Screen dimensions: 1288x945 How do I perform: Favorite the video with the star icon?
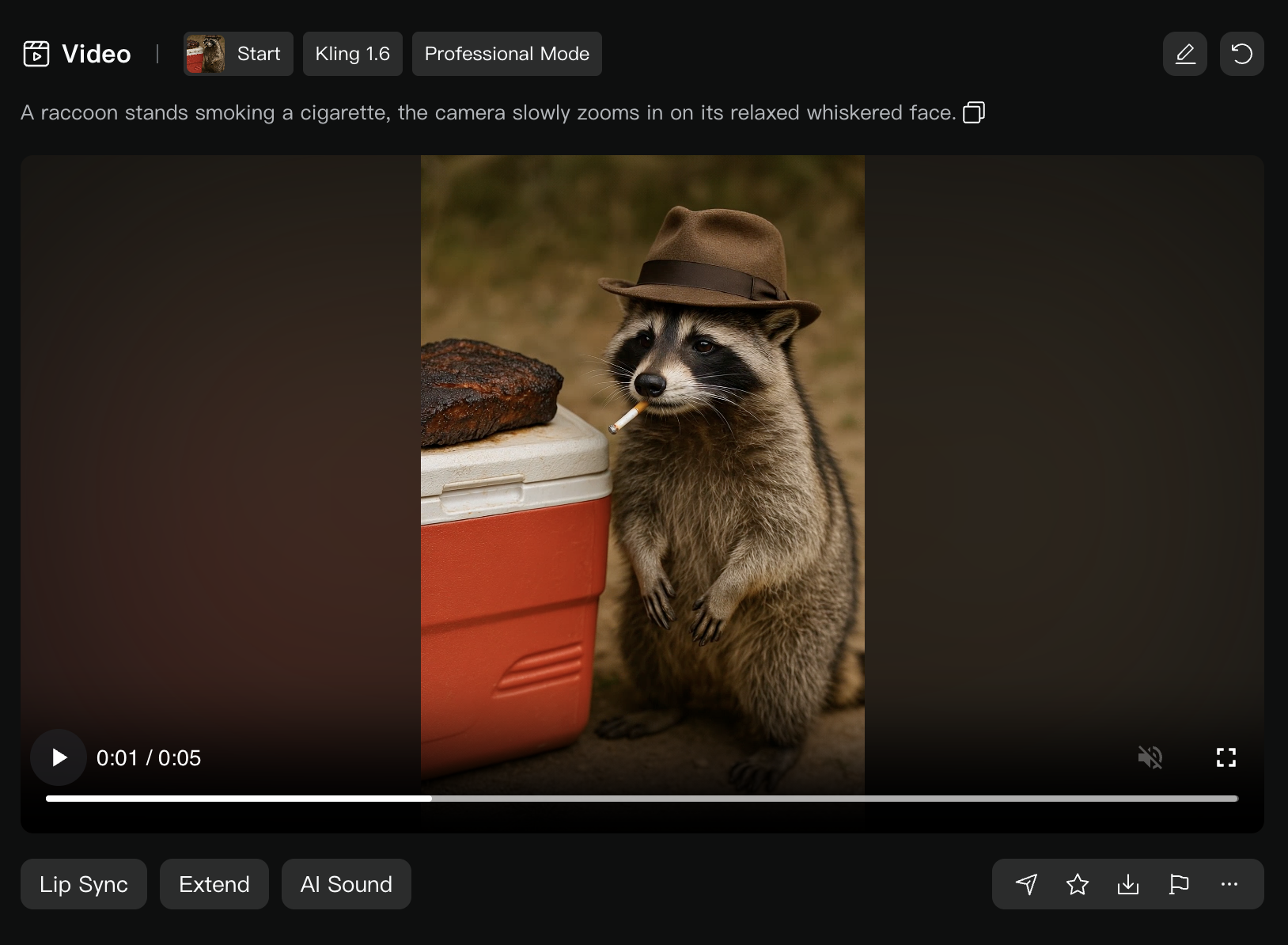point(1077,884)
